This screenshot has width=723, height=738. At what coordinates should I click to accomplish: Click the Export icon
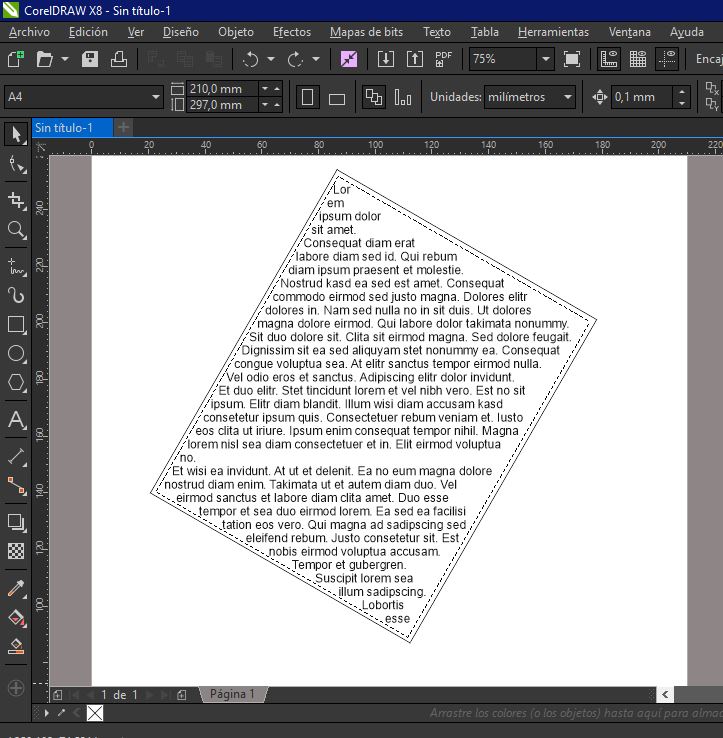pos(415,59)
